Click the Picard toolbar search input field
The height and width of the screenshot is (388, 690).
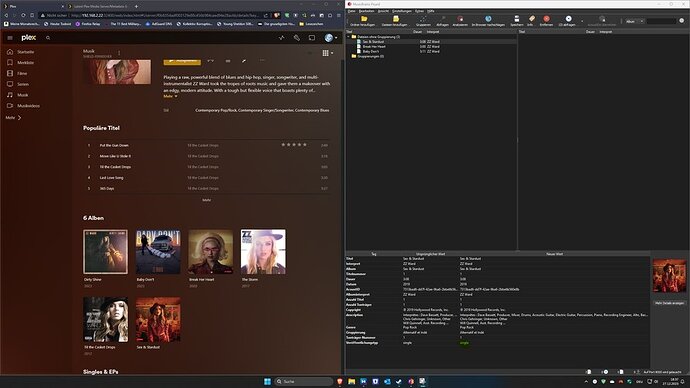click(661, 21)
